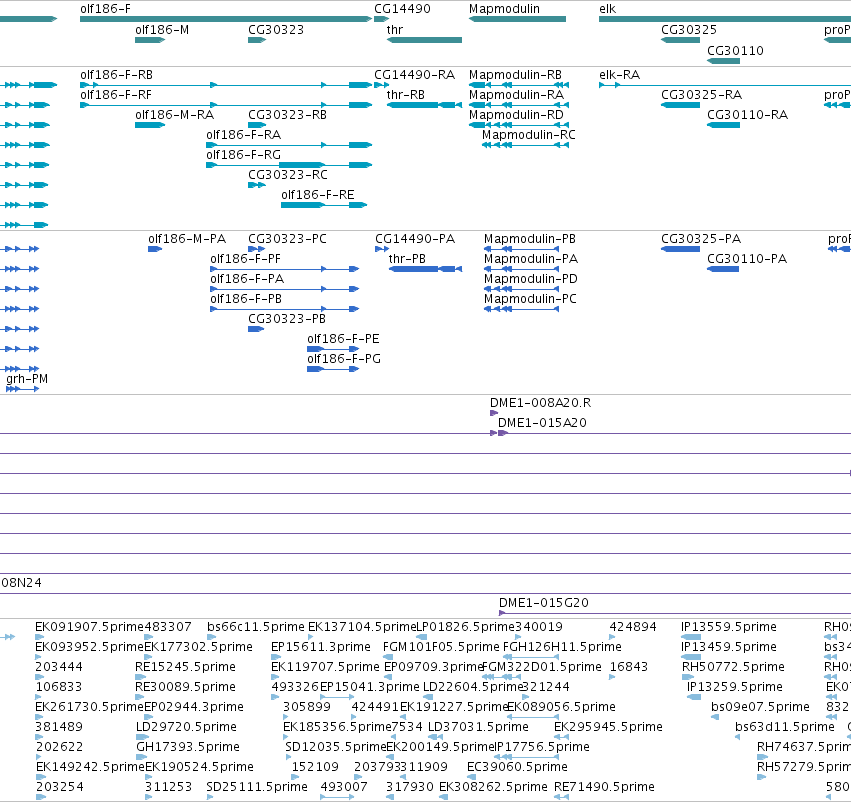Image resolution: width=851 pixels, height=802 pixels.
Task: Click transcript label Mapmodulin-RD
Action: point(516,115)
